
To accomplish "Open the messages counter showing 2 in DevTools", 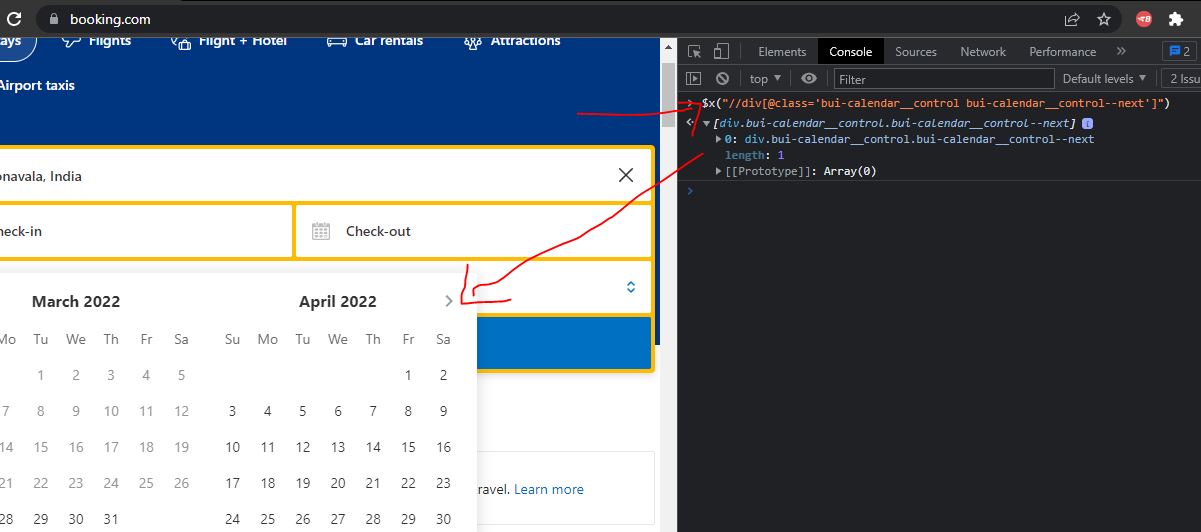I will pos(1178,51).
